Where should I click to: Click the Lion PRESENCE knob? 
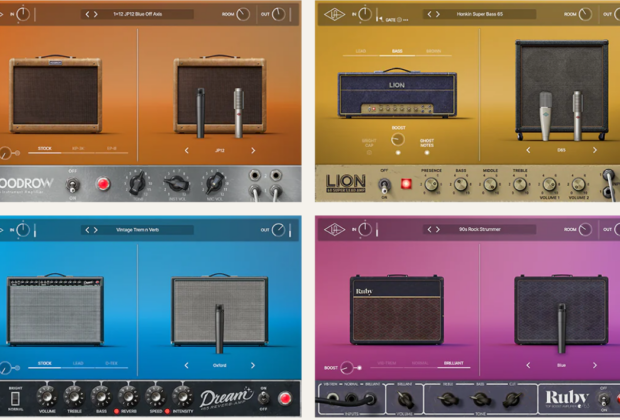(431, 184)
